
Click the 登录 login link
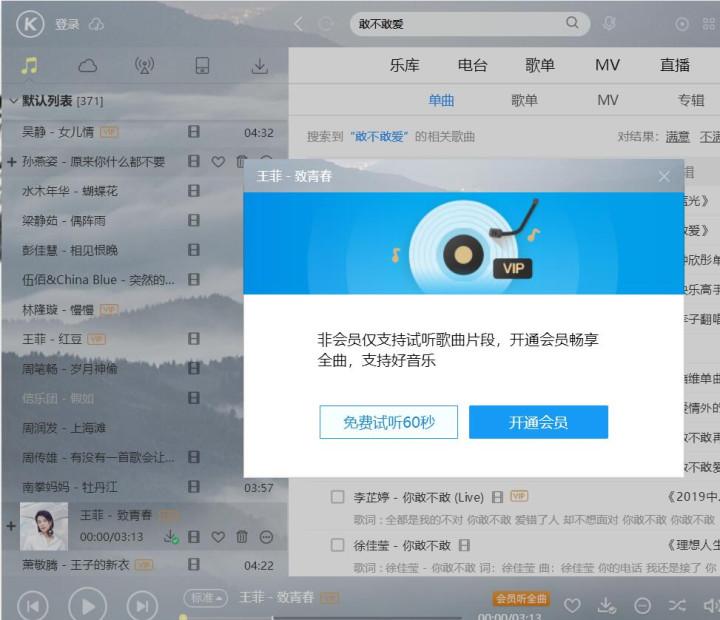point(68,24)
